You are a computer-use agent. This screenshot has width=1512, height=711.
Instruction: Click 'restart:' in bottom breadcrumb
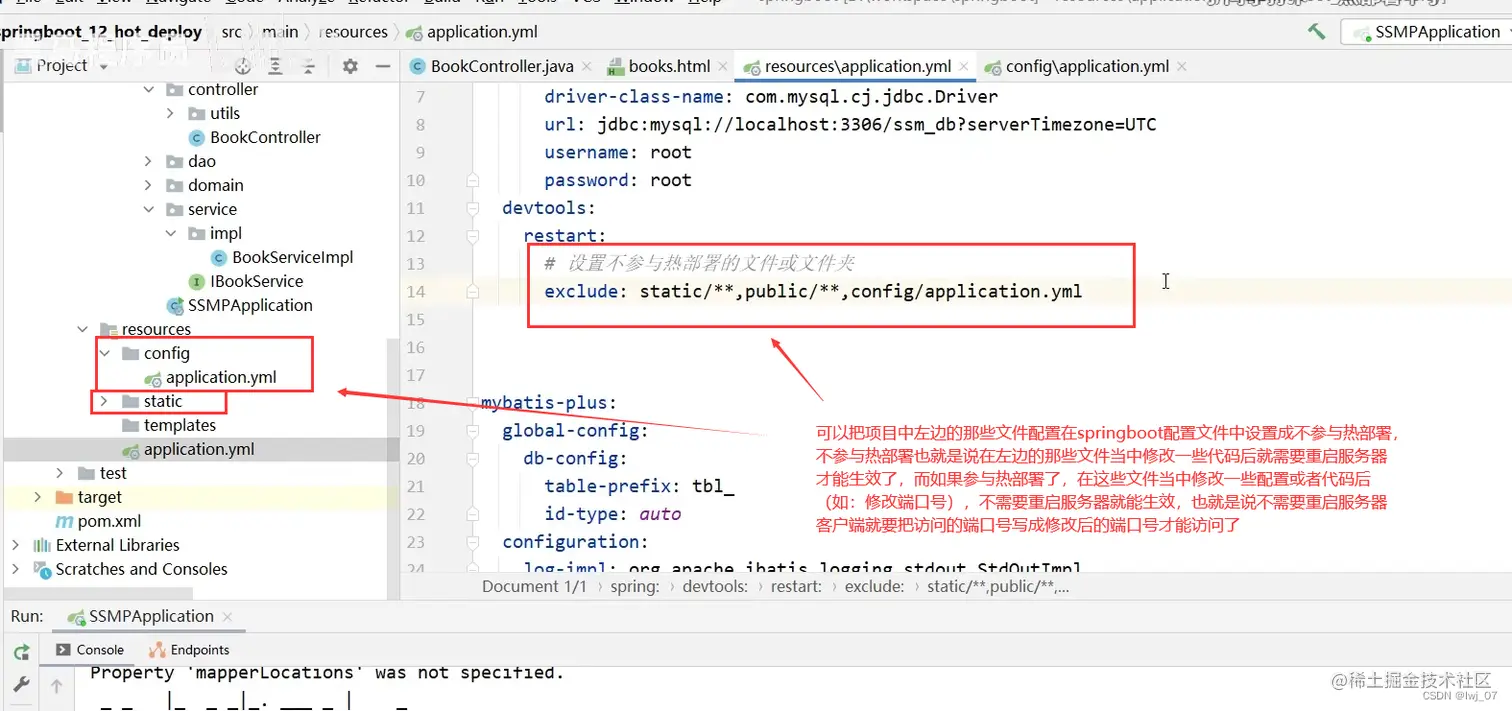(x=797, y=587)
